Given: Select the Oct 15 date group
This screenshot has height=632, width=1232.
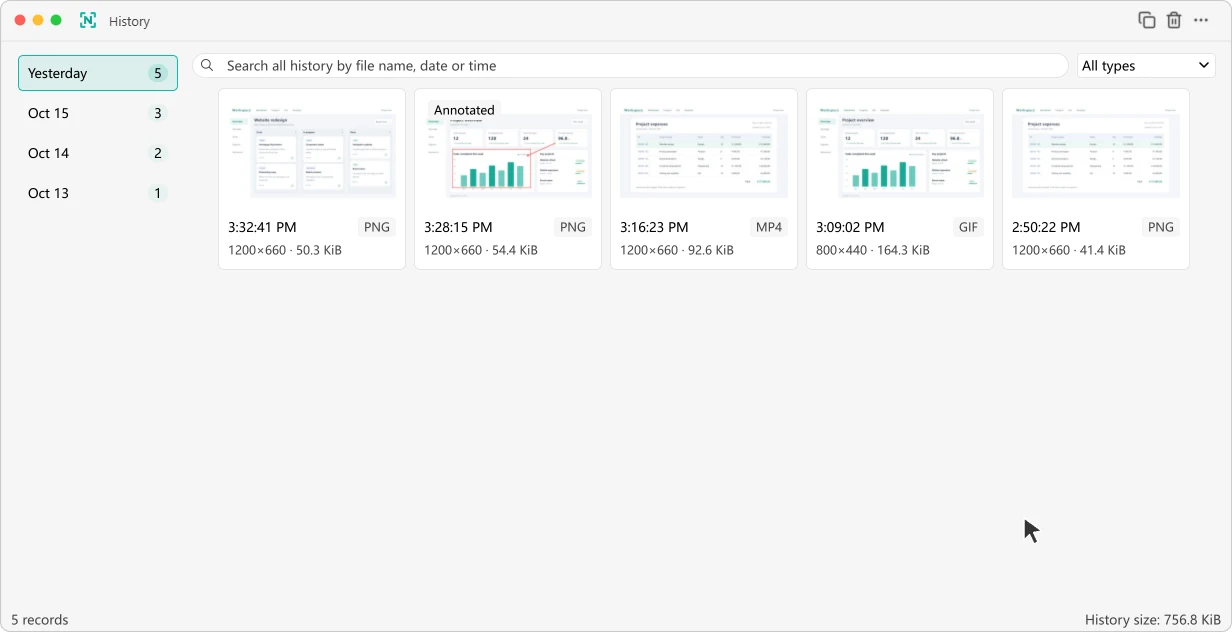Looking at the screenshot, I should coord(98,113).
